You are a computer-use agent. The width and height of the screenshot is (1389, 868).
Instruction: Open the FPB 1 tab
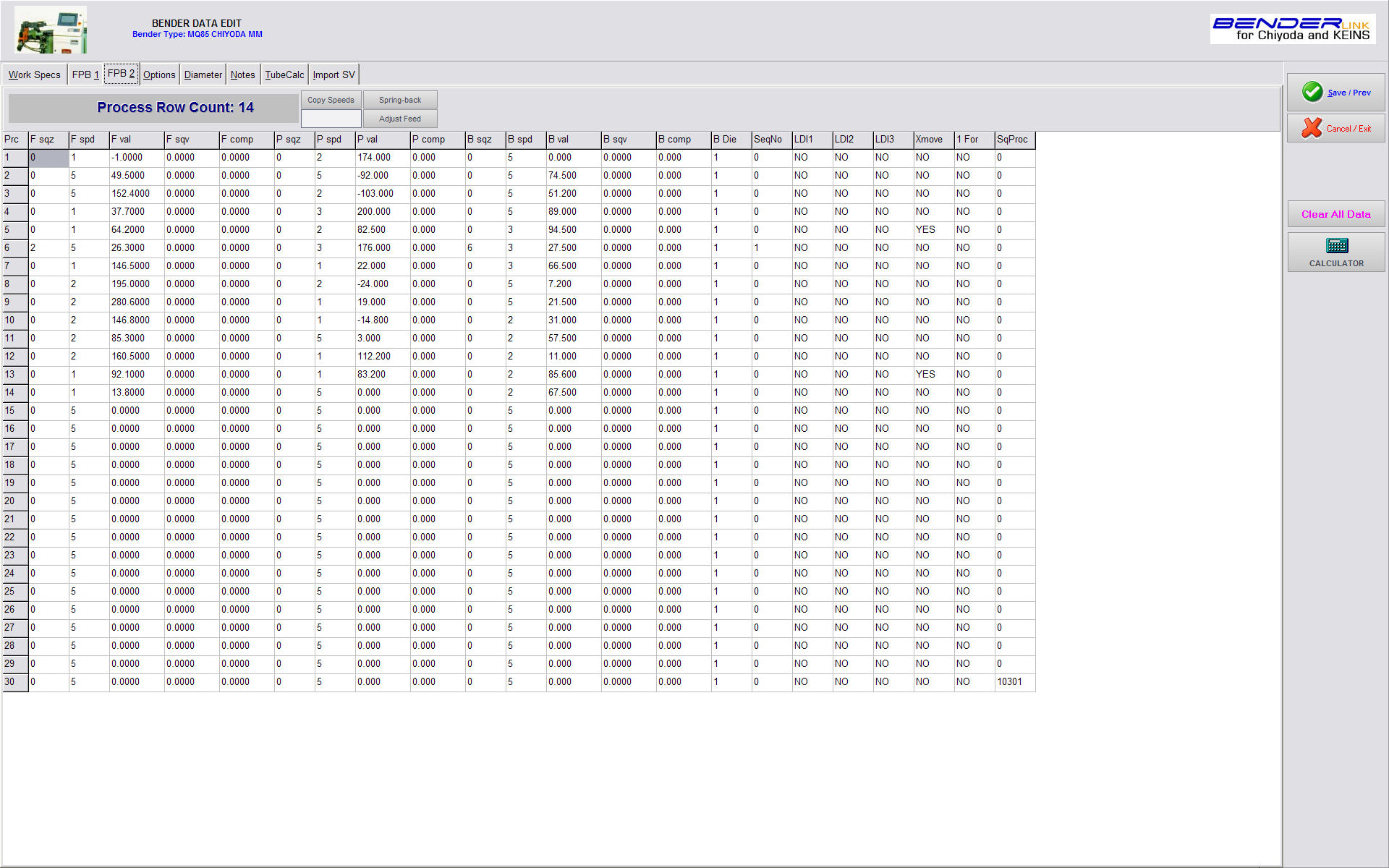[x=85, y=75]
